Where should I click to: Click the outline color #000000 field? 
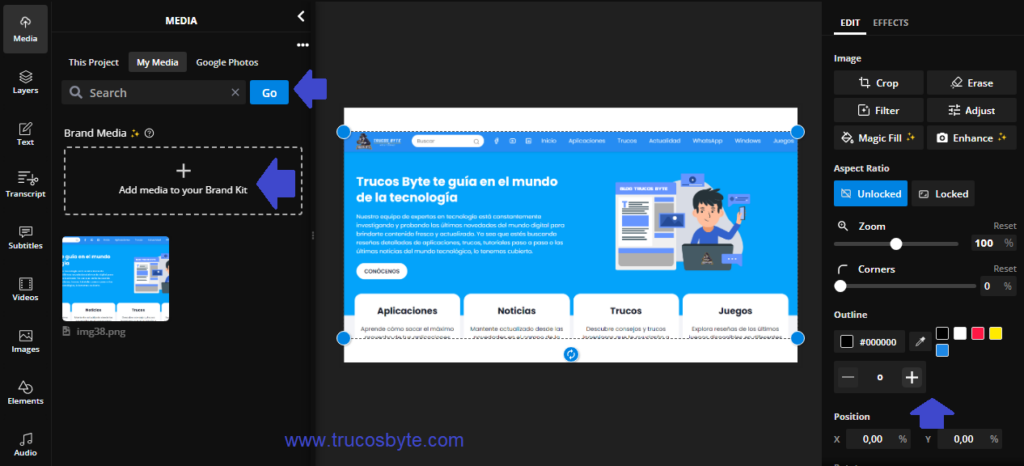click(869, 341)
